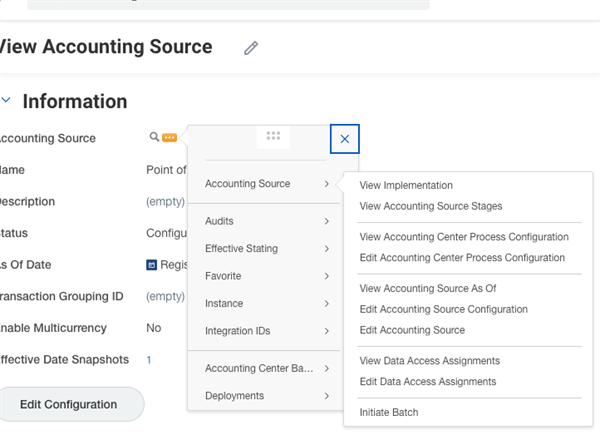
Task: Close the related actions popup
Action: click(345, 139)
